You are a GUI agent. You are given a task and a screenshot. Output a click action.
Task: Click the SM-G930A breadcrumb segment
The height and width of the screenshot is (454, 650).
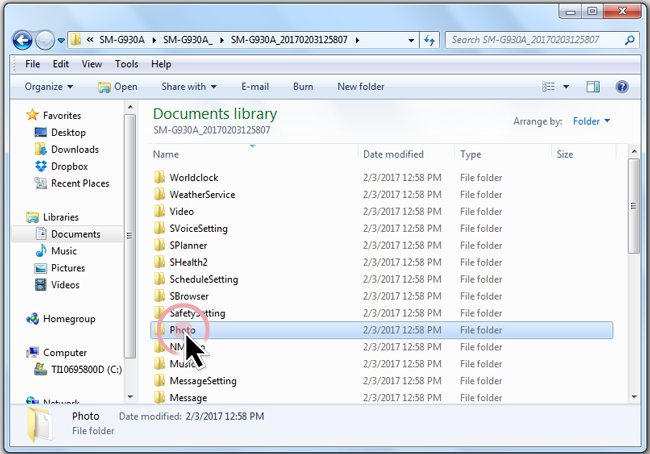pos(122,40)
